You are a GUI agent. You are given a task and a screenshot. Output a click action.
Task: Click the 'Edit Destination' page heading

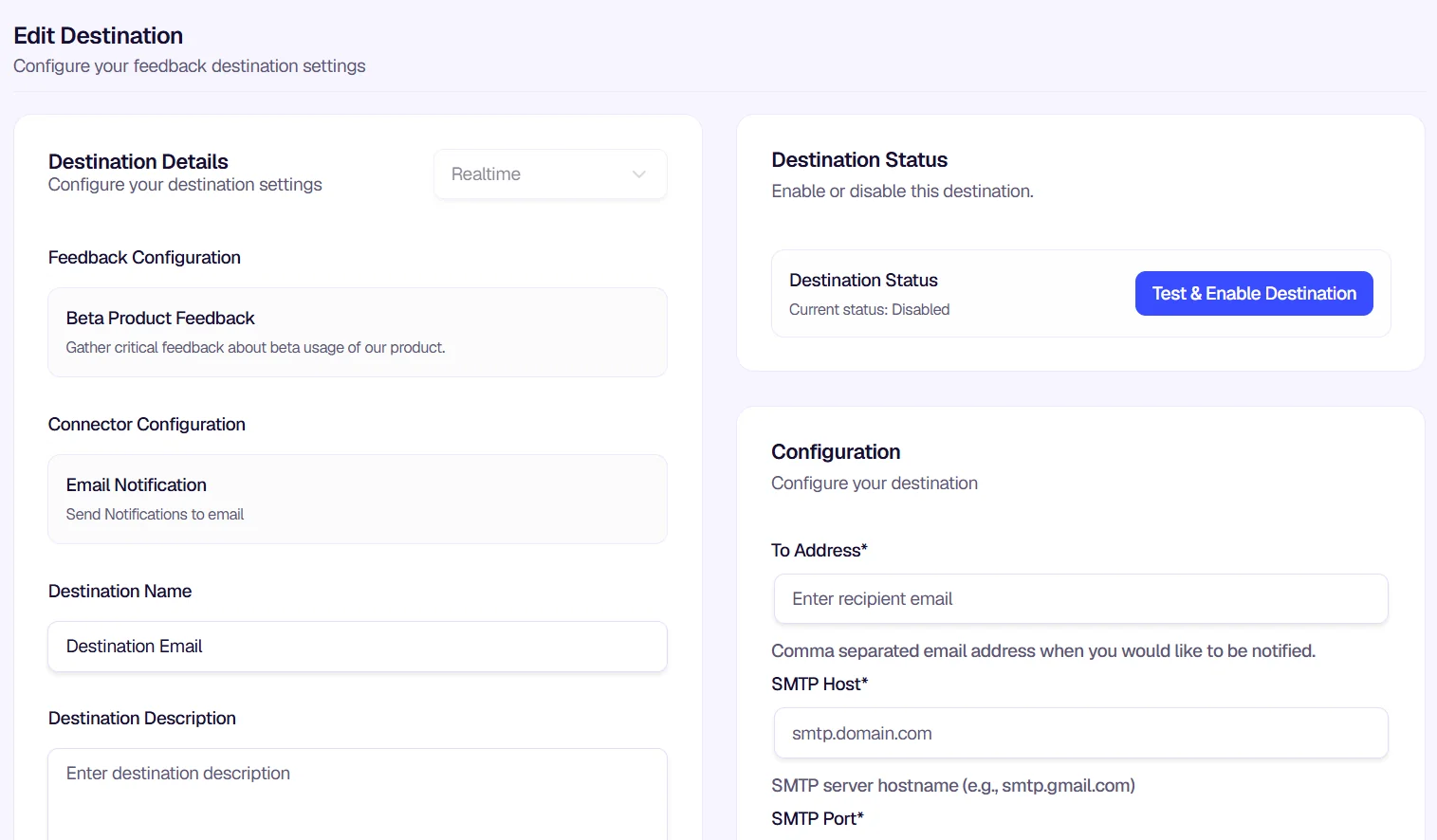[99, 36]
